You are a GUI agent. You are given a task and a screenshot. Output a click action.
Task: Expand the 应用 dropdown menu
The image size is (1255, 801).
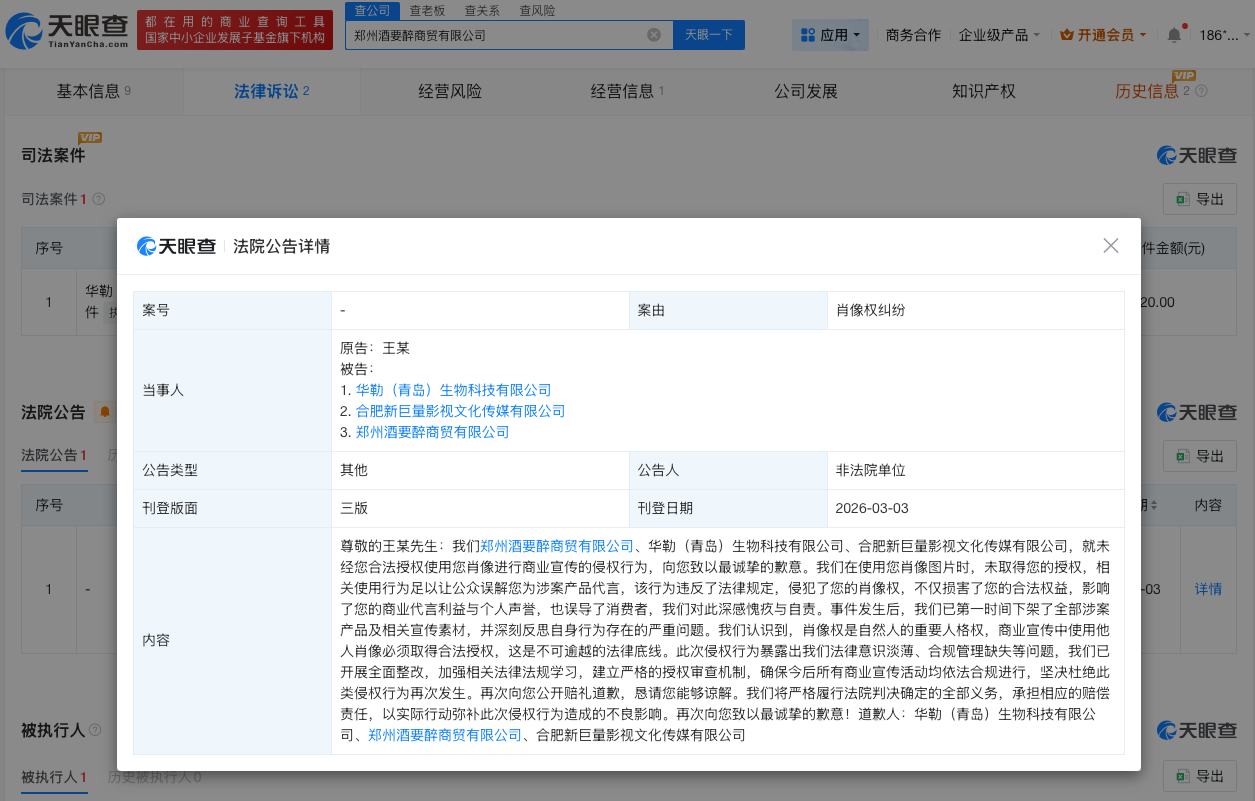click(830, 34)
